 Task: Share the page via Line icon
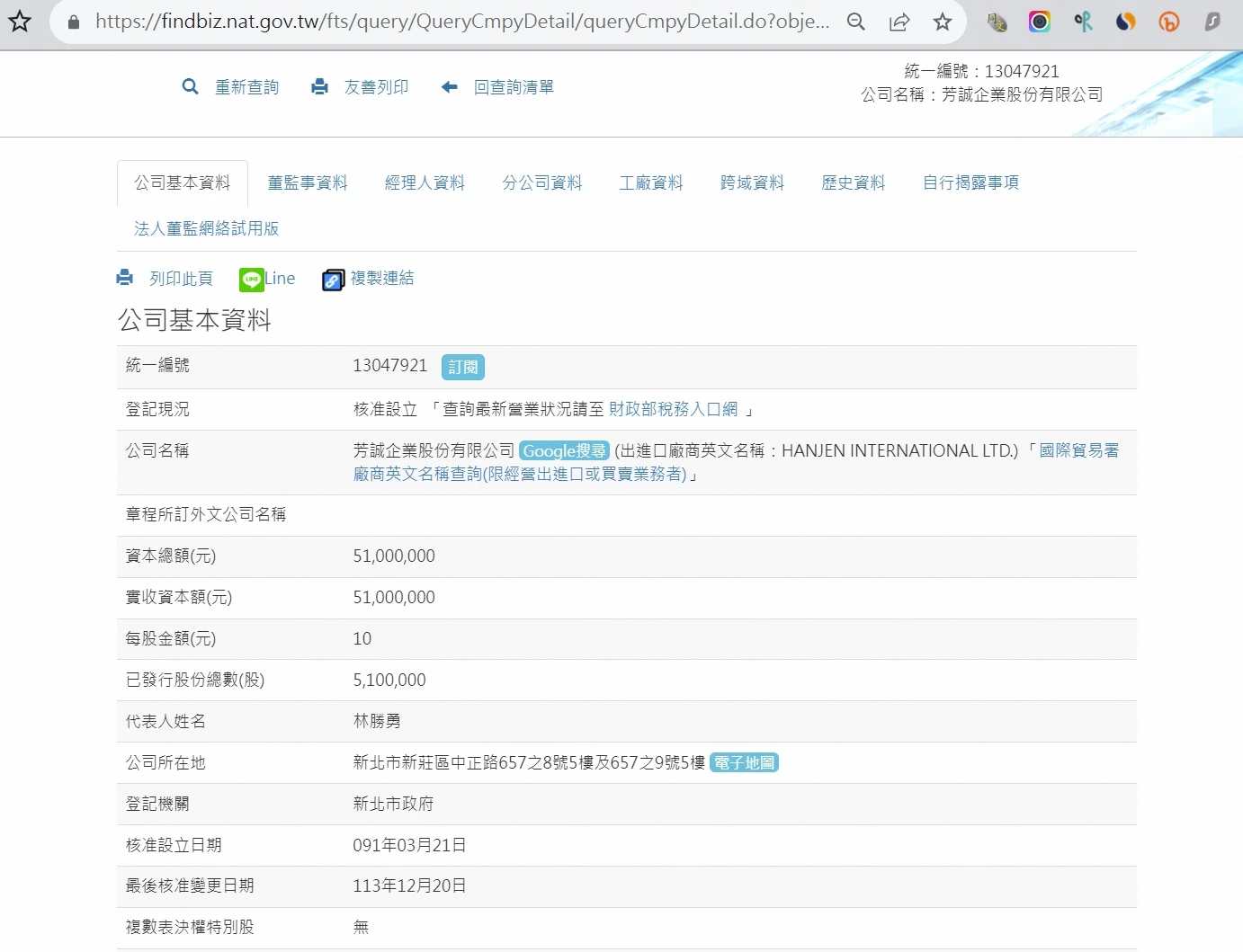tap(252, 280)
